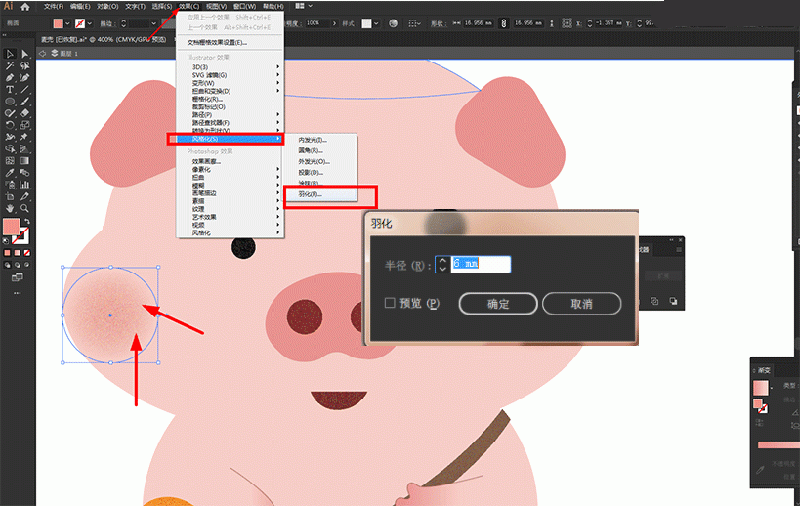Click the gradient slider bar in 渐变 panel
Viewport: 800px width, 506px height.
(778, 445)
